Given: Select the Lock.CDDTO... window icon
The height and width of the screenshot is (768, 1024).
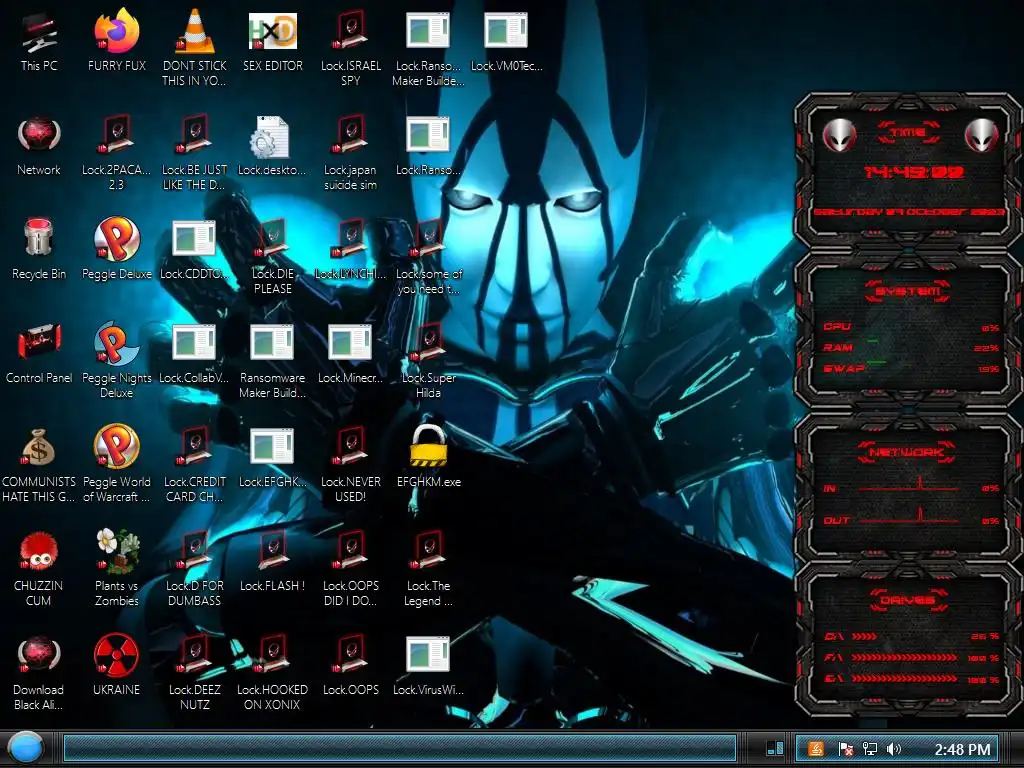Looking at the screenshot, I should (194, 238).
